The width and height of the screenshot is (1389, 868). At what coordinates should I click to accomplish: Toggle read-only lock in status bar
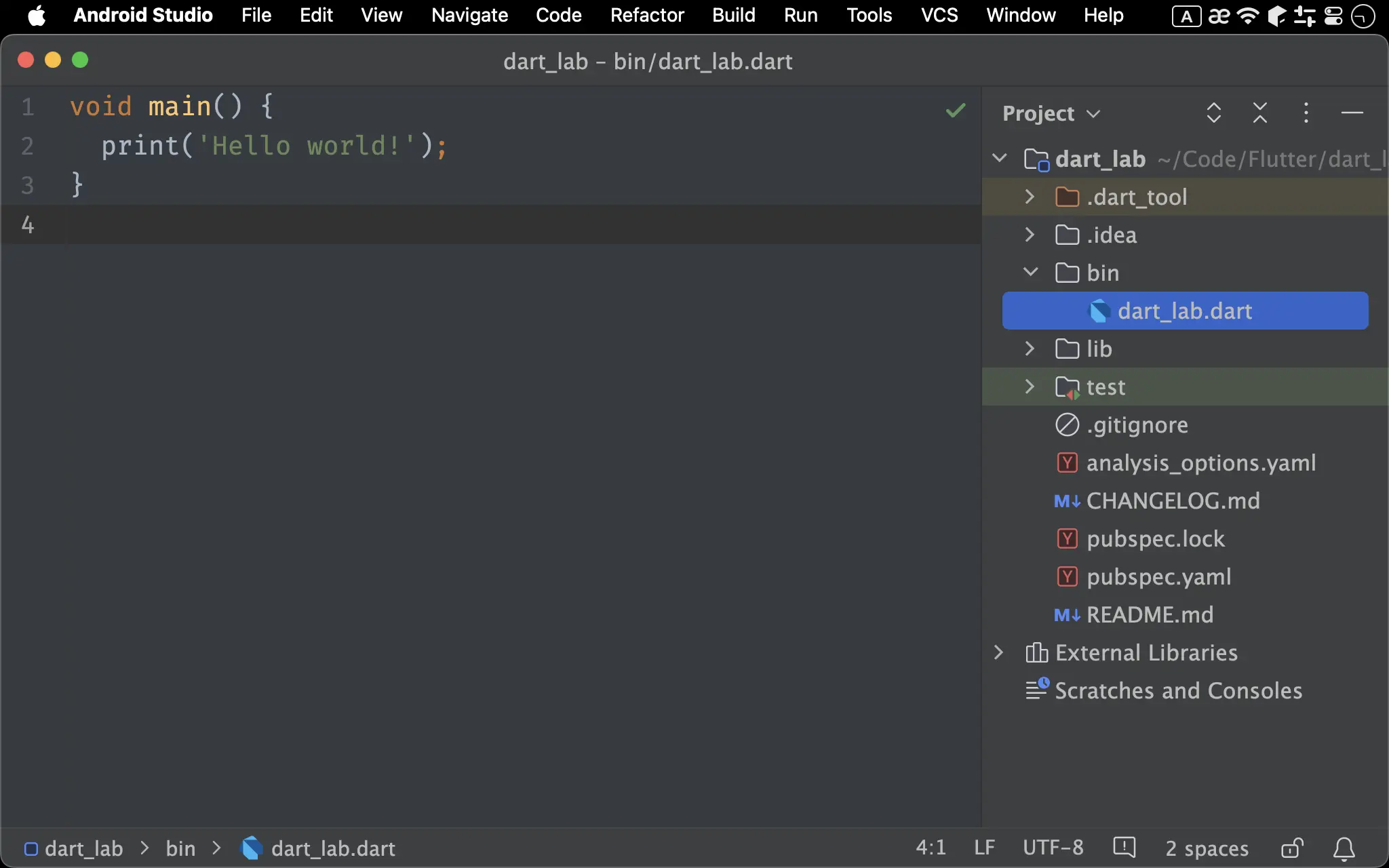(x=1292, y=848)
